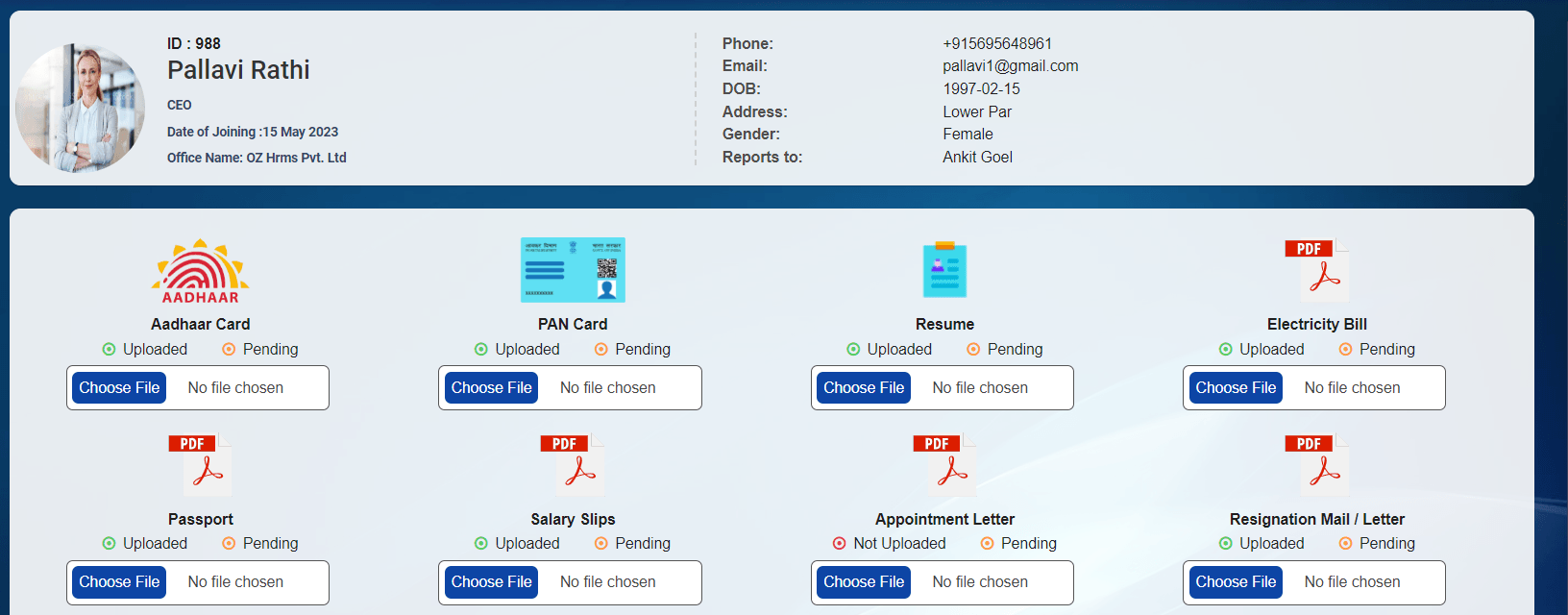Select Pending radio for PAN Card
1568x615 pixels.
point(601,350)
